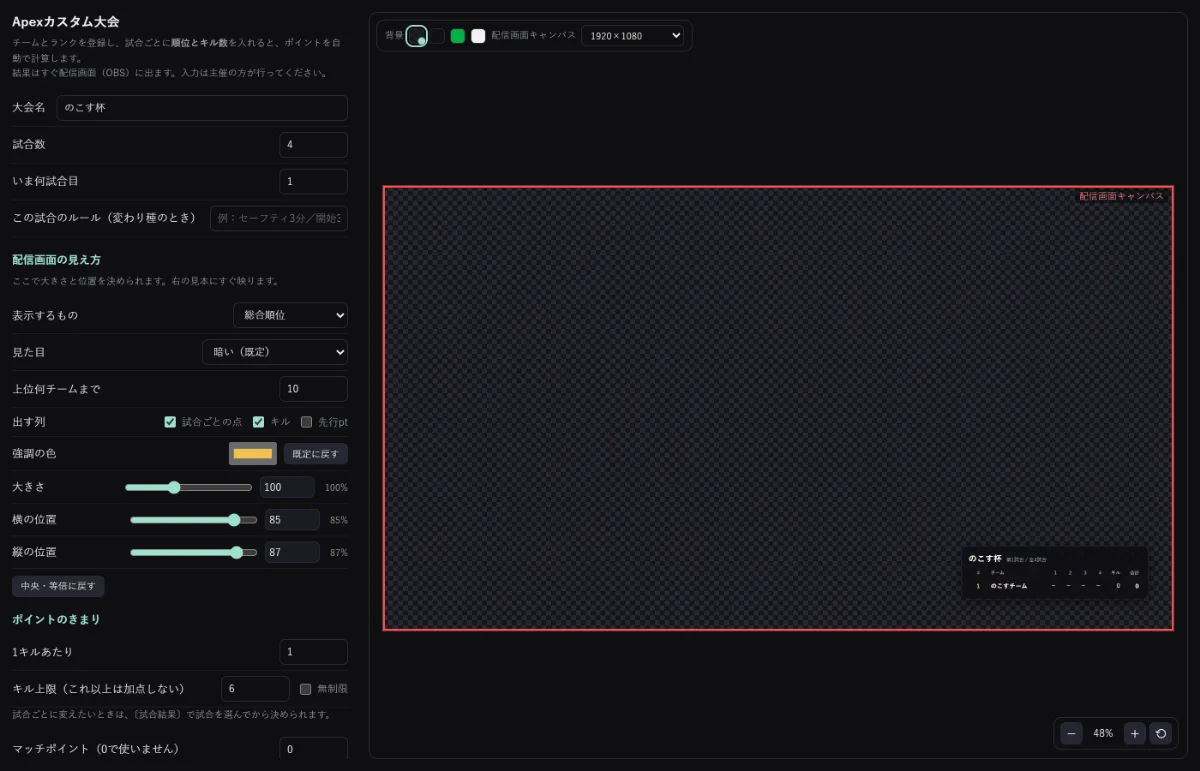Enable the 無制限 kill cap checkbox

tap(306, 689)
